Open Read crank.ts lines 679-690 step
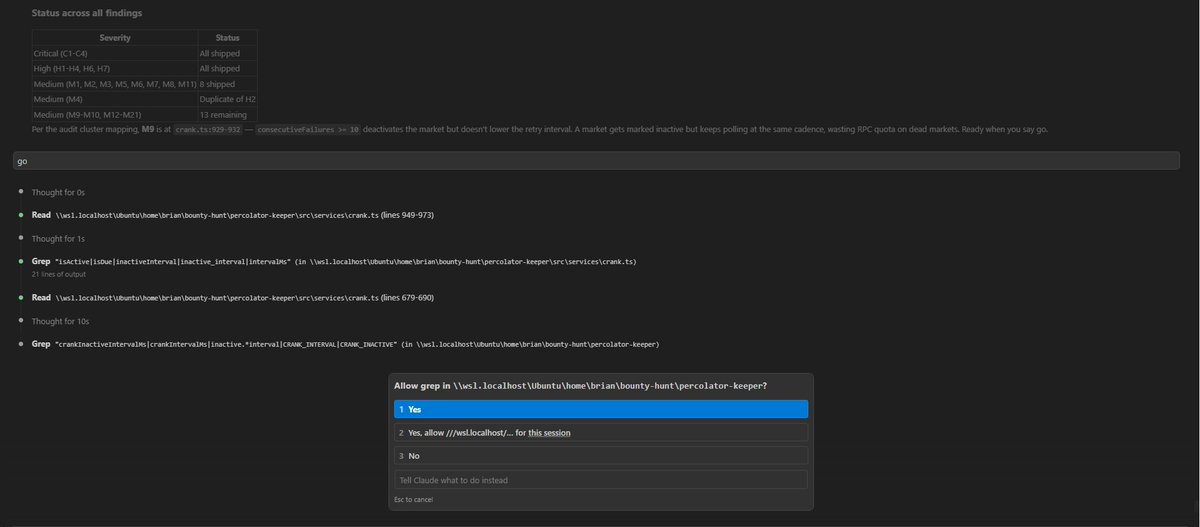The width and height of the screenshot is (1200, 527). pyautogui.click(x=232, y=297)
